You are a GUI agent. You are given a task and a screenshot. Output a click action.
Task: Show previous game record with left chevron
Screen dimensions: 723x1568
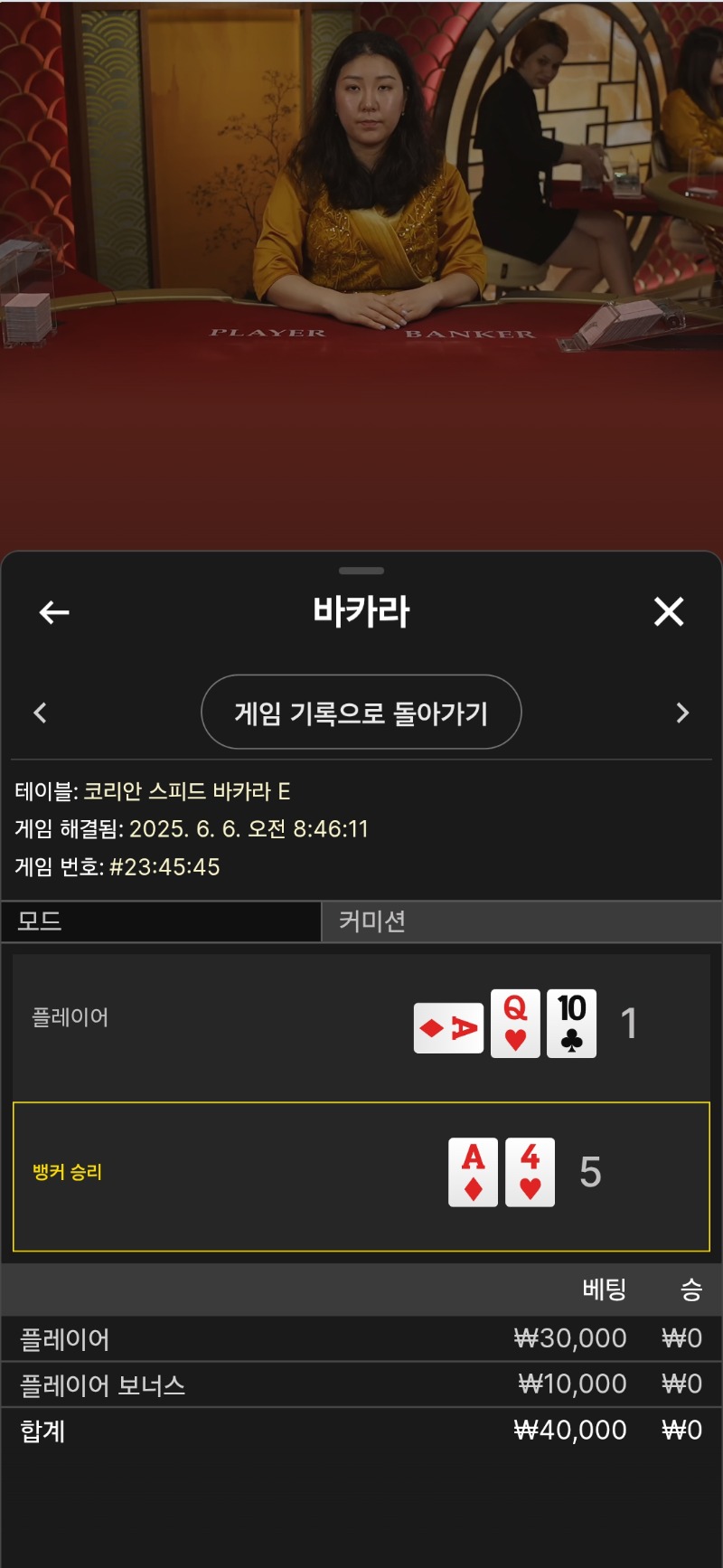(40, 713)
